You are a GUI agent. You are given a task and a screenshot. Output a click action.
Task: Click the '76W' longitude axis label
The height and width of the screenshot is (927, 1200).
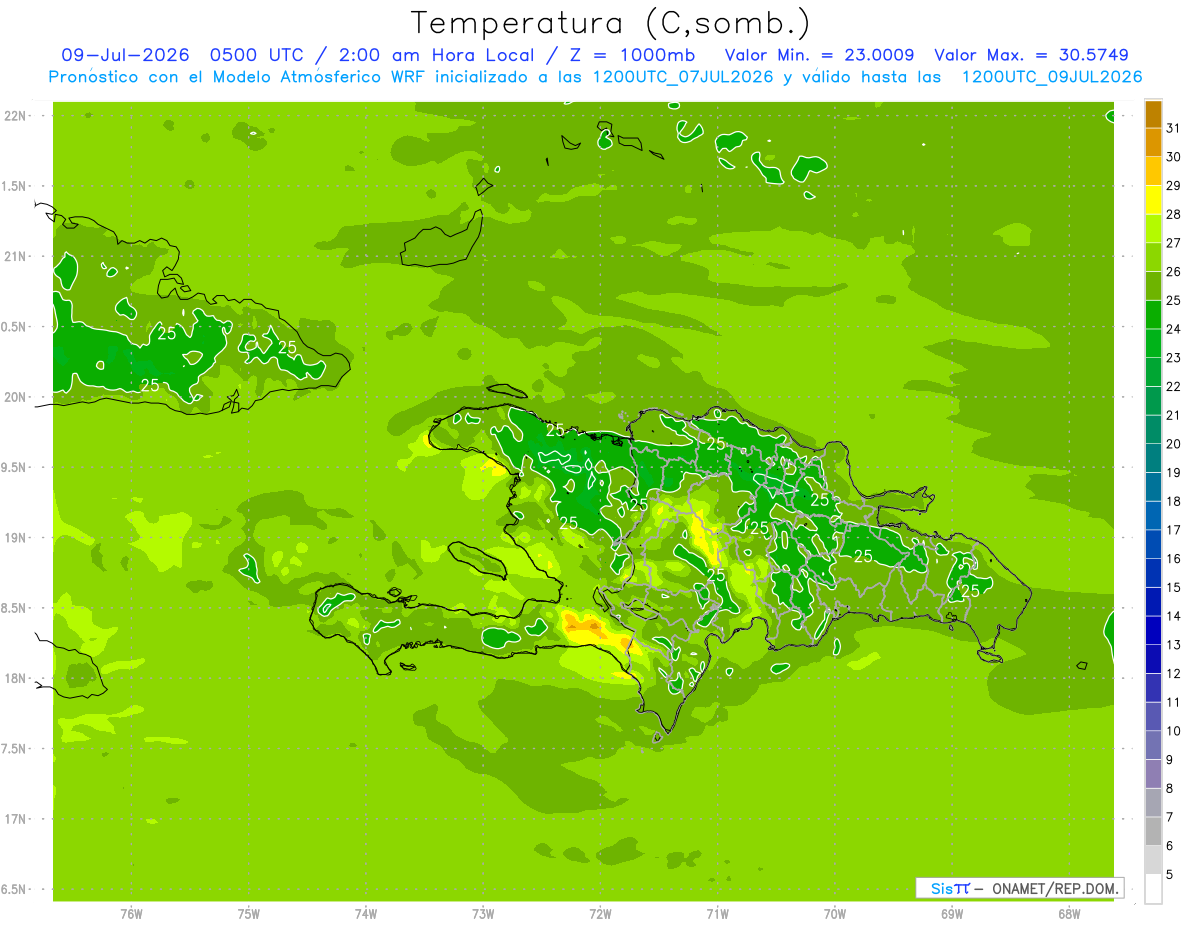pos(131,913)
